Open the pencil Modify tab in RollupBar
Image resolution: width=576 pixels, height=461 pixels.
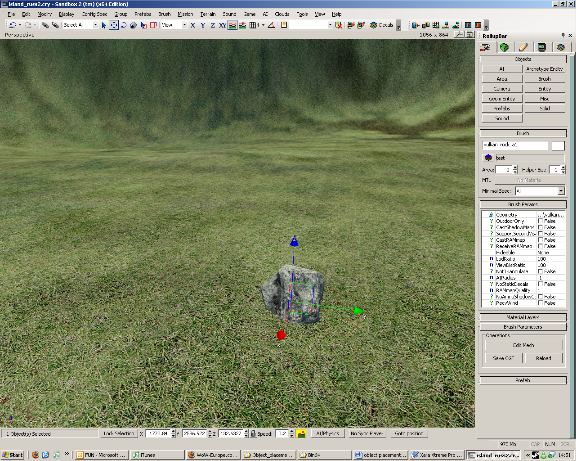(523, 47)
